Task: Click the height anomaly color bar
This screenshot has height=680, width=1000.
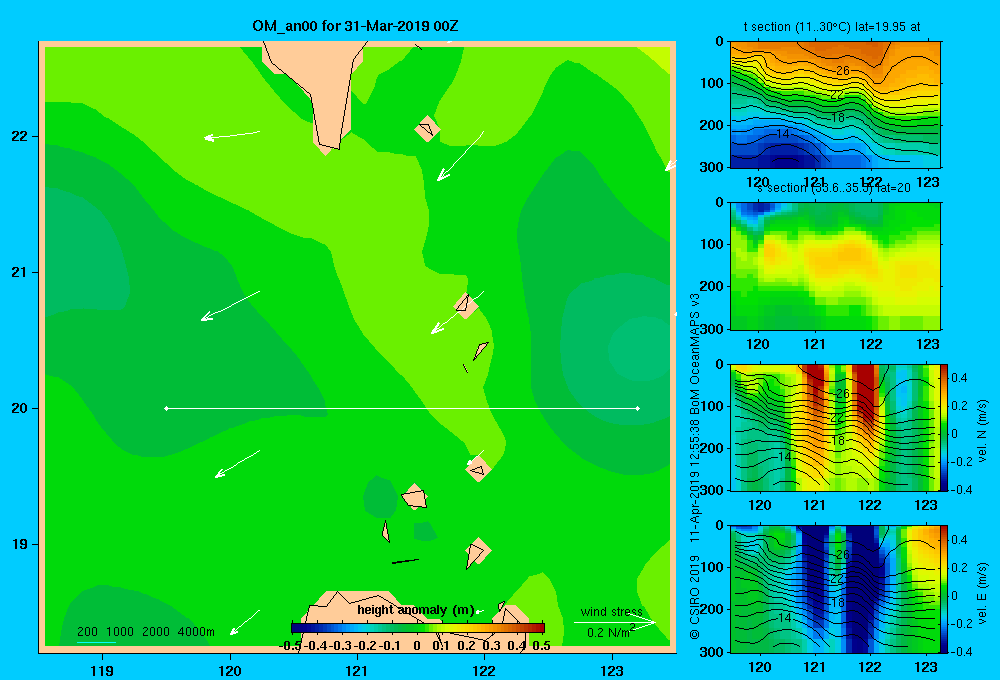Action: pos(418,628)
